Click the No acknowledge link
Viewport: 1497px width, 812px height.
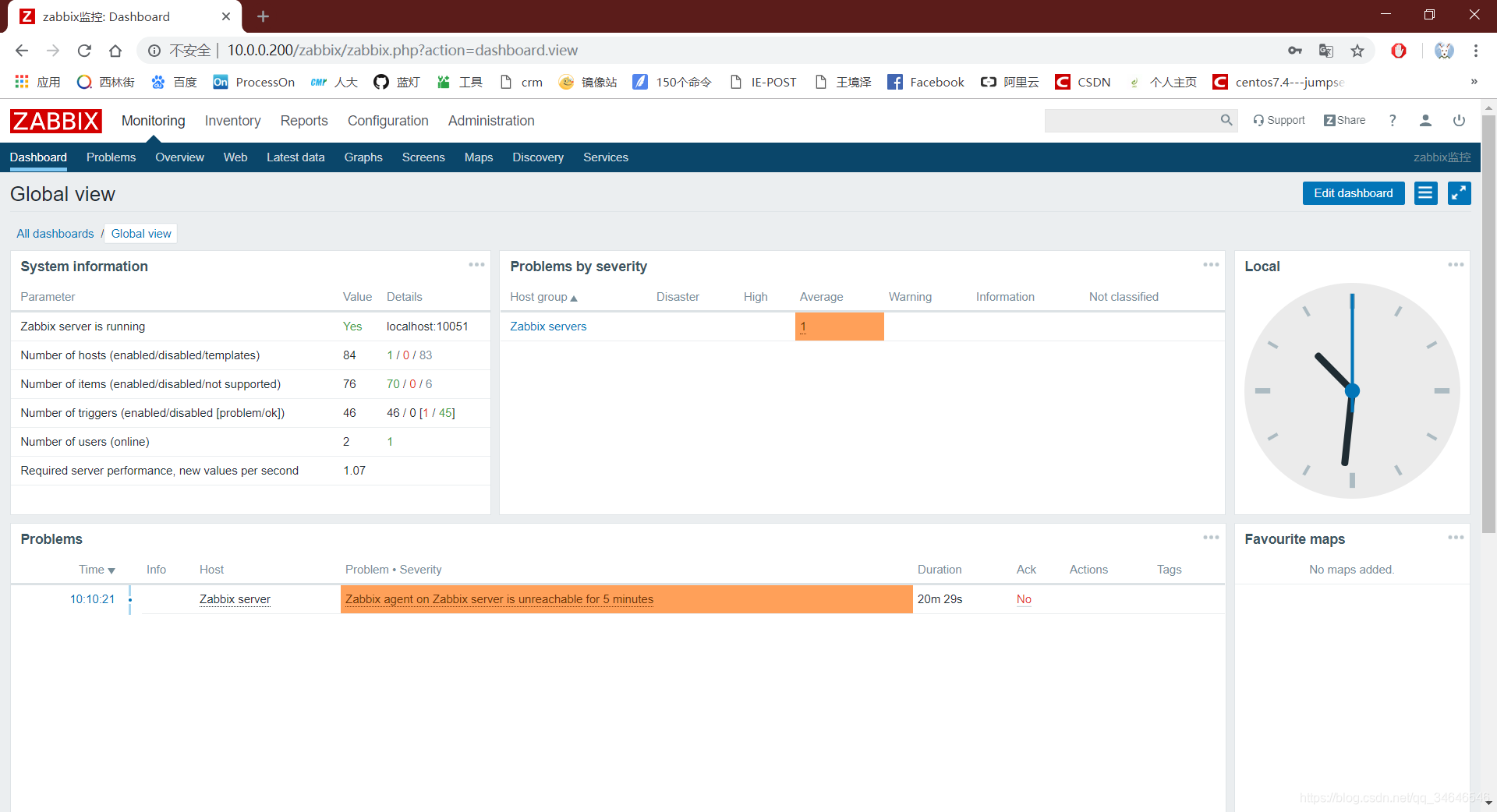1024,599
